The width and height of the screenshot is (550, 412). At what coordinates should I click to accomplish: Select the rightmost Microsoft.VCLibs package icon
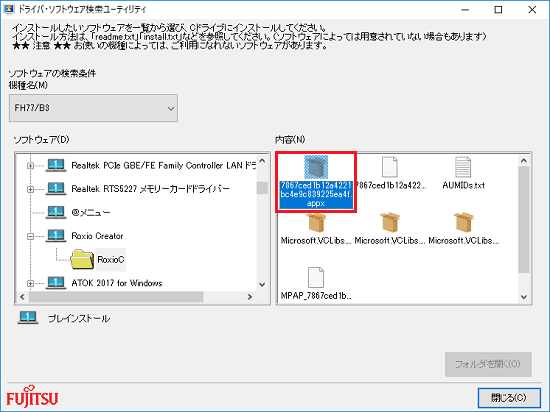click(x=463, y=223)
